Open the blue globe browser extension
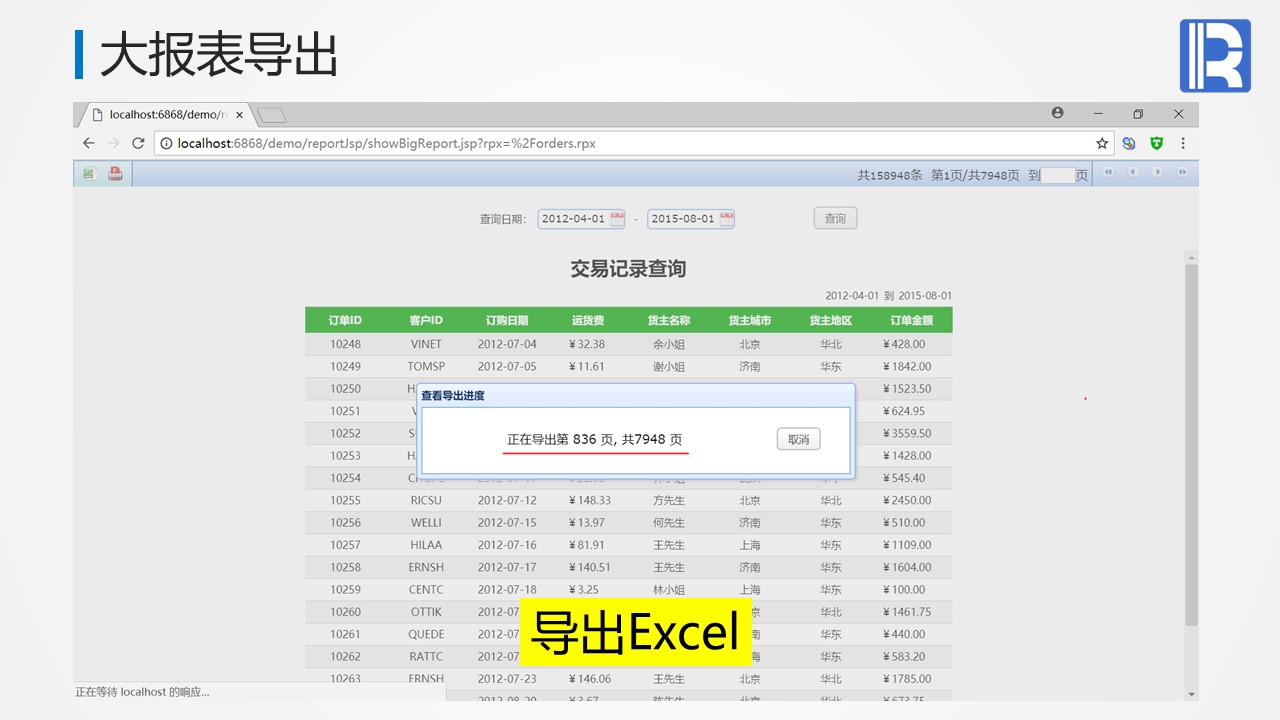Screen dimensions: 1280x720 coord(1129,143)
